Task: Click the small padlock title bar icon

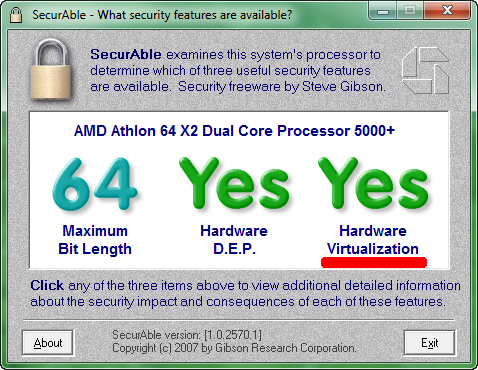Action: pyautogui.click(x=16, y=15)
